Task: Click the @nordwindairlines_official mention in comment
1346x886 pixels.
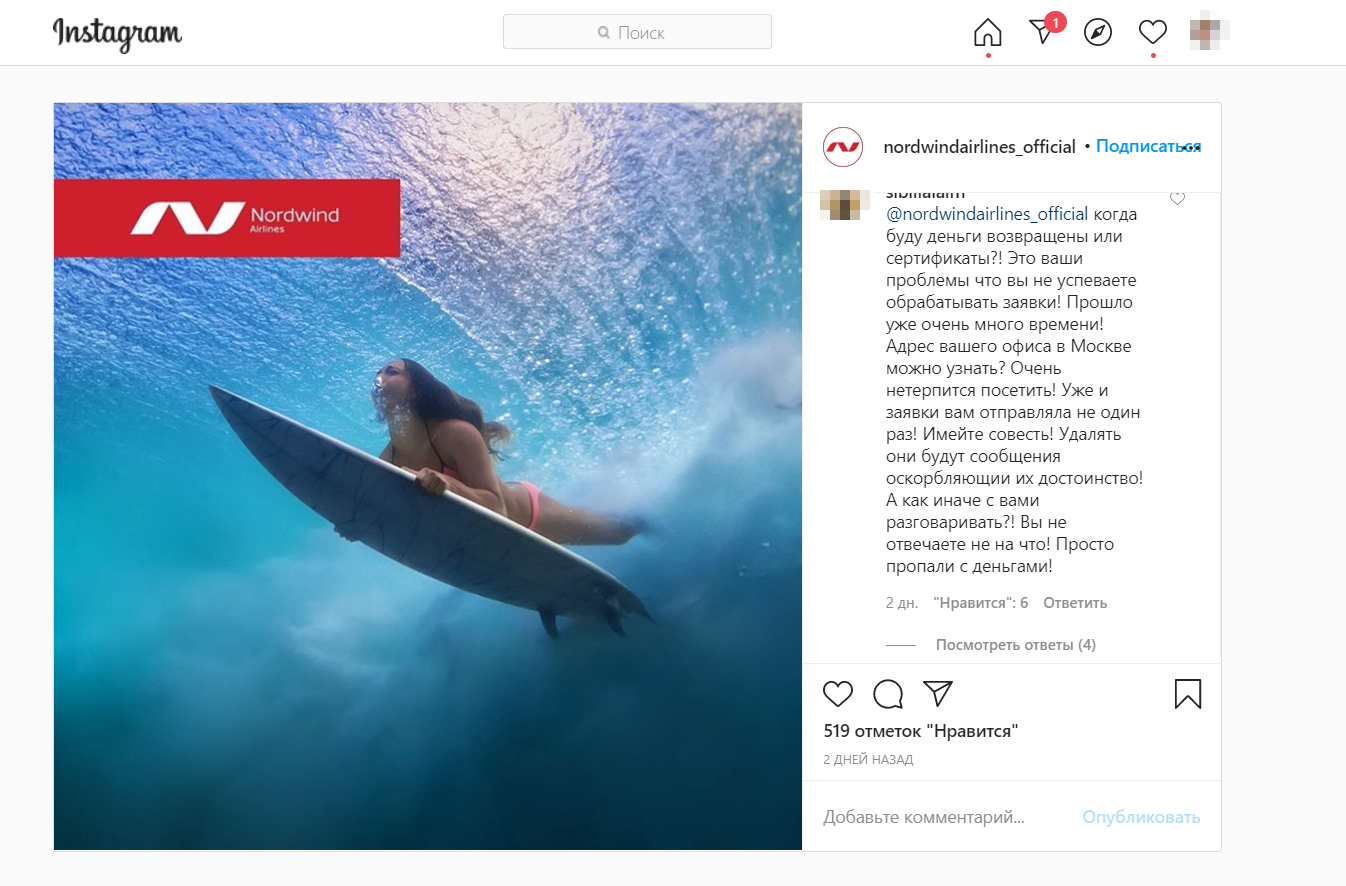Action: (x=987, y=214)
